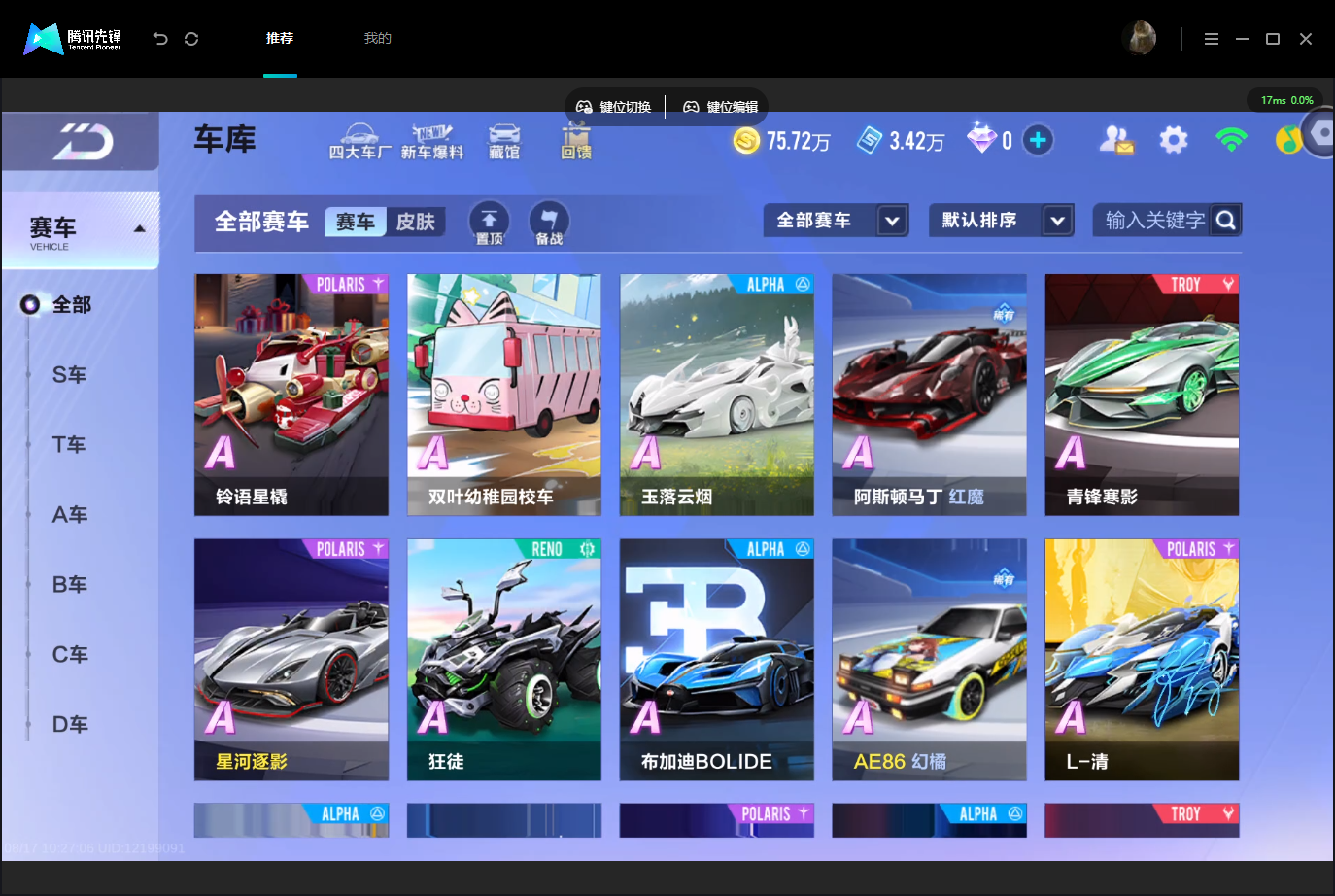Click the 置顶 pin-to-top button

pos(490,224)
